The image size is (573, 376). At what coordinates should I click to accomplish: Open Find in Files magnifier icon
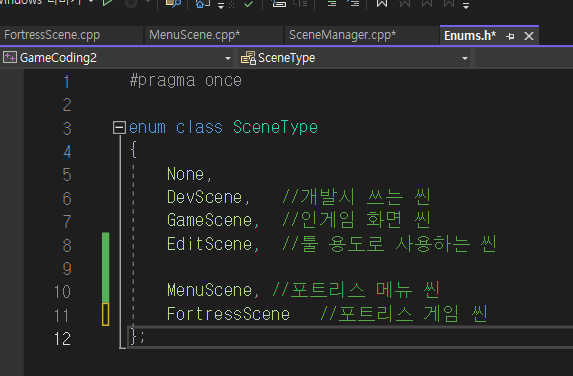[x=173, y=3]
